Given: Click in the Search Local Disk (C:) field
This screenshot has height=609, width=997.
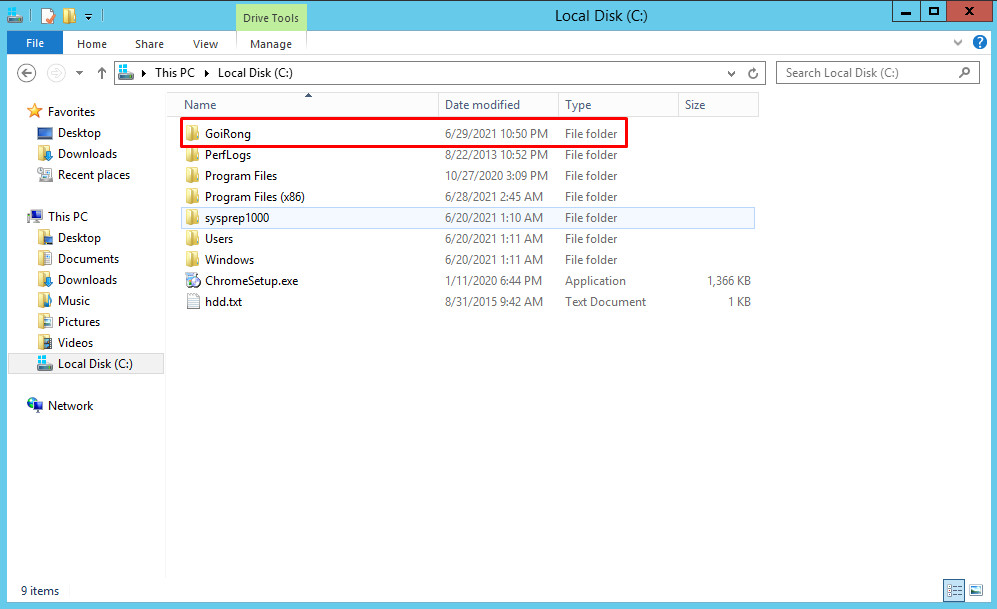Looking at the screenshot, I should pyautogui.click(x=865, y=73).
